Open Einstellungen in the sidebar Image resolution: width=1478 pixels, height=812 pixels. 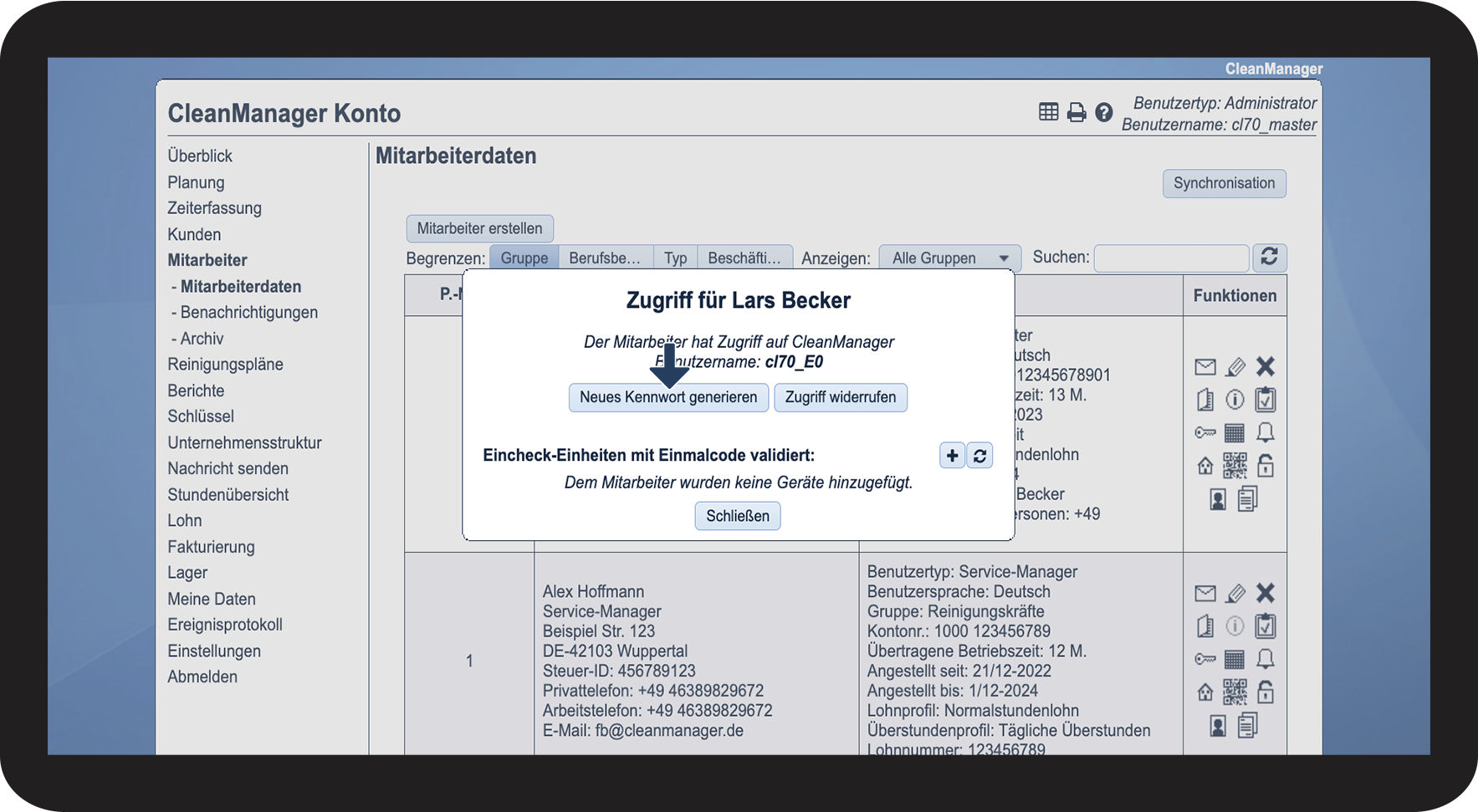click(214, 651)
